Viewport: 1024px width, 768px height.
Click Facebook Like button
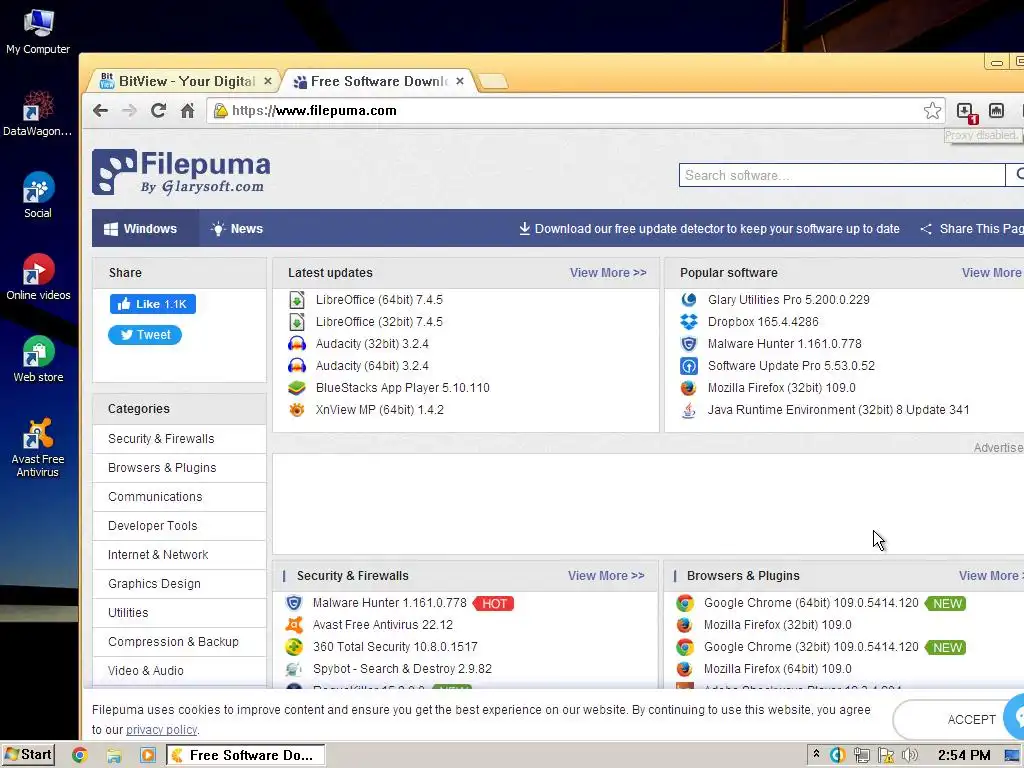[x=153, y=304]
